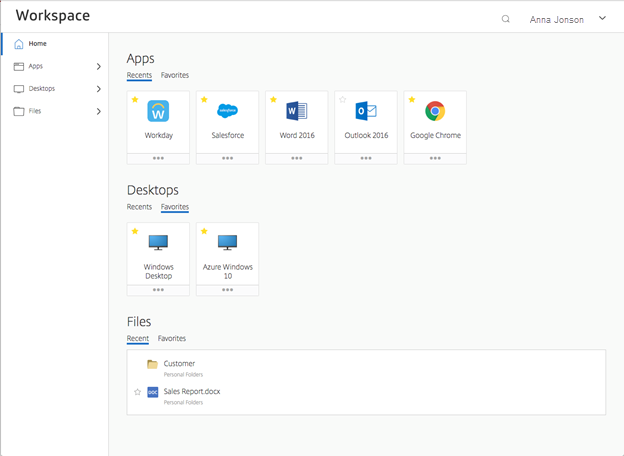The height and width of the screenshot is (456, 624).
Task: Open more options ellipsis under Salesforce
Action: (227, 158)
